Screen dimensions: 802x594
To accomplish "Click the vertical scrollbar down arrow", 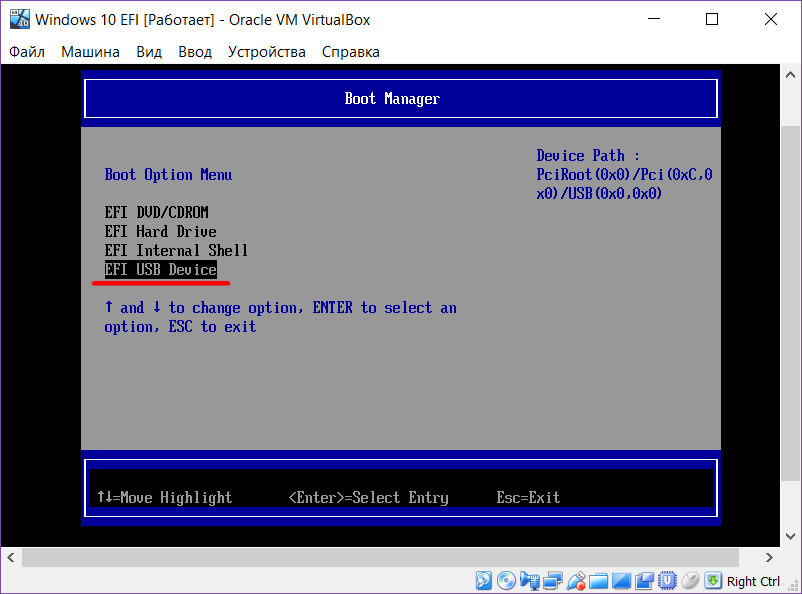I will 790,536.
